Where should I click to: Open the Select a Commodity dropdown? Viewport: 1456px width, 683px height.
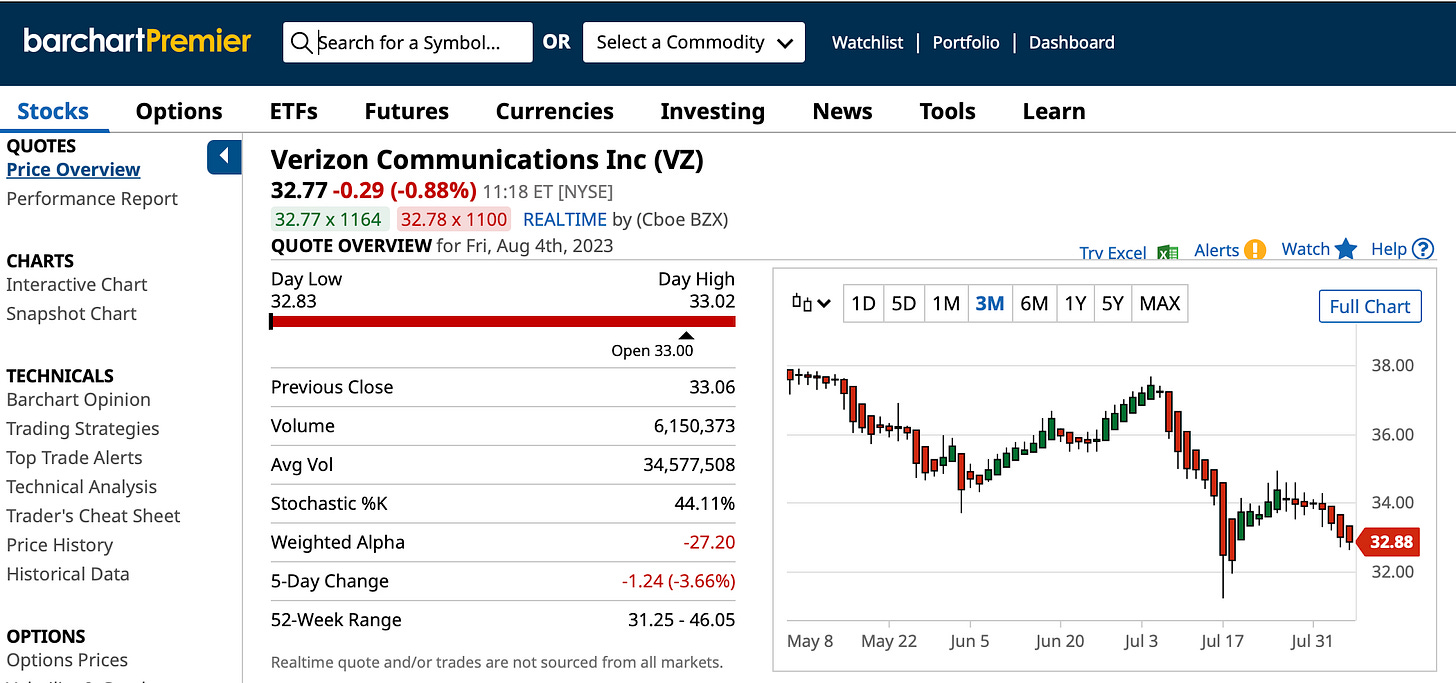coord(694,43)
